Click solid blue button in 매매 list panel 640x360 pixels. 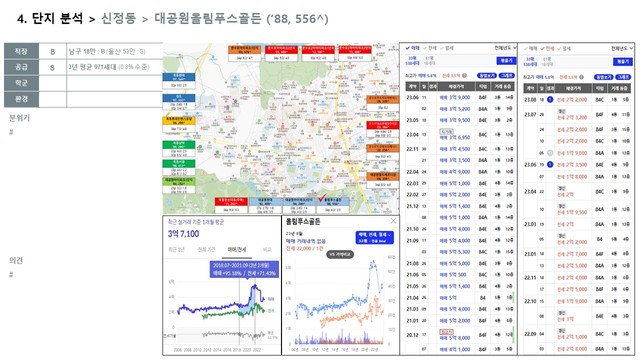point(506,60)
